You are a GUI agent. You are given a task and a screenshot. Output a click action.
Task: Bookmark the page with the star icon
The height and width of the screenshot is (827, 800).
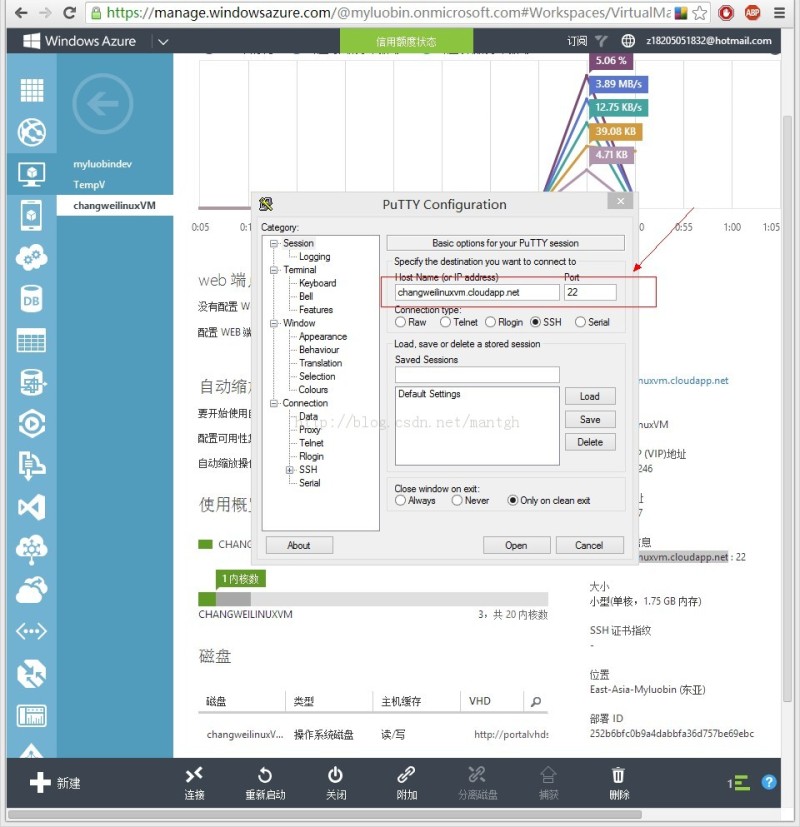[700, 13]
